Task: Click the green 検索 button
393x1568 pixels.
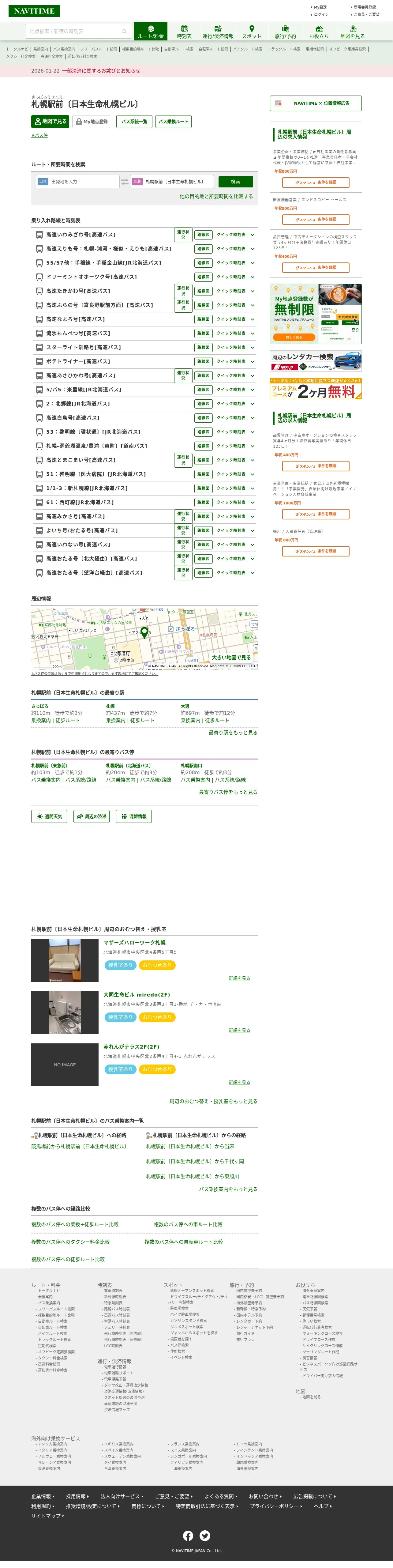Action: click(x=235, y=181)
